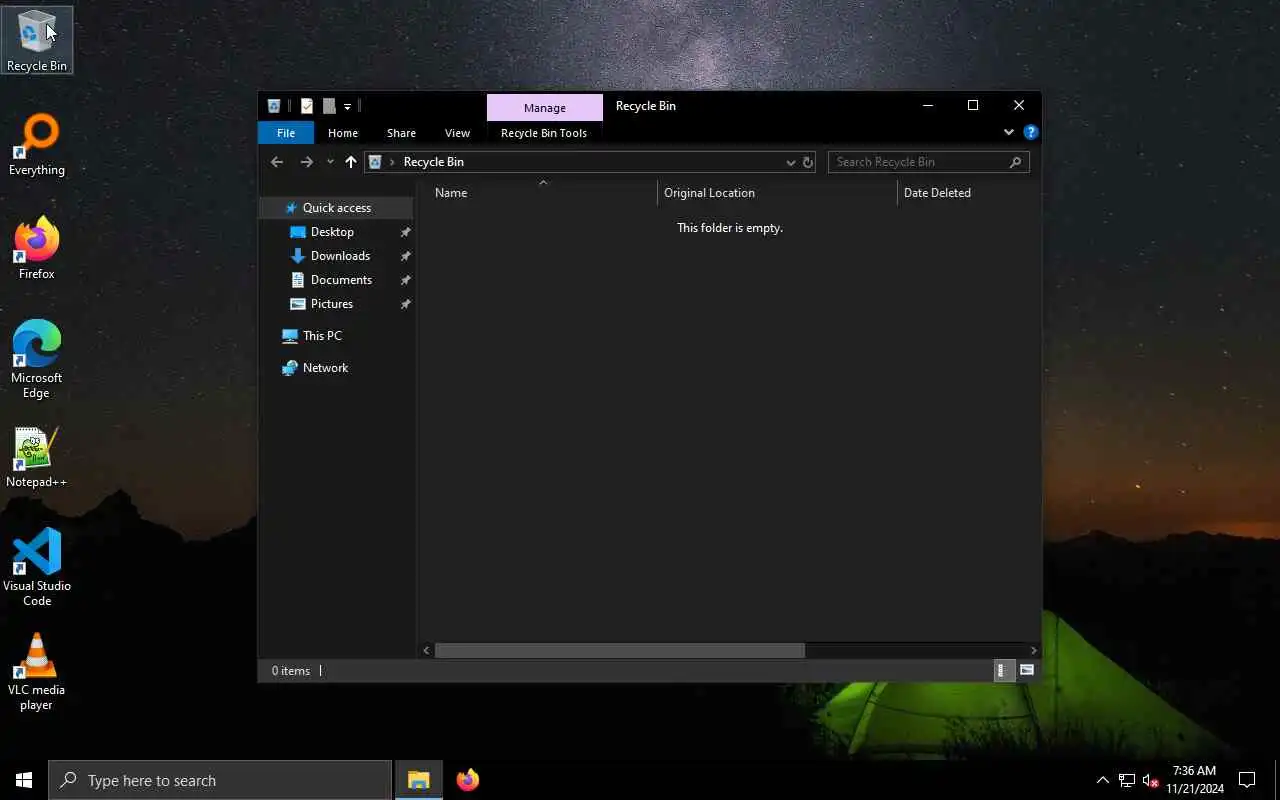Click the Manage contextual tab
The height and width of the screenshot is (800, 1280).
click(545, 108)
